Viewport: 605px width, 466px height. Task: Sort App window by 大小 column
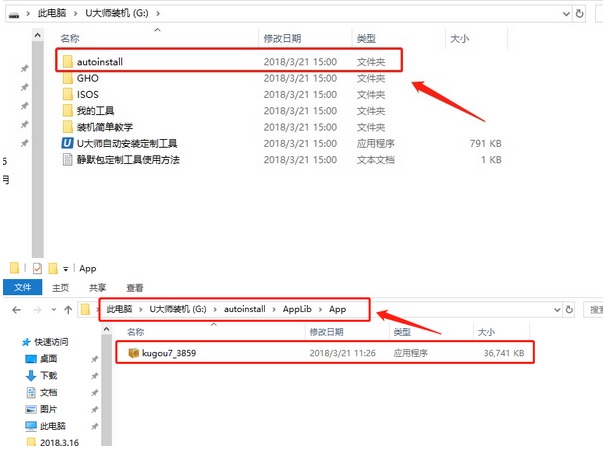point(486,332)
